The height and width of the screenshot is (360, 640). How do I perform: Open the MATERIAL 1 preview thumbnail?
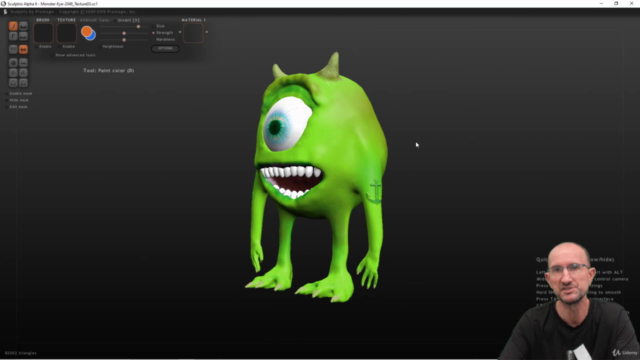click(x=193, y=33)
